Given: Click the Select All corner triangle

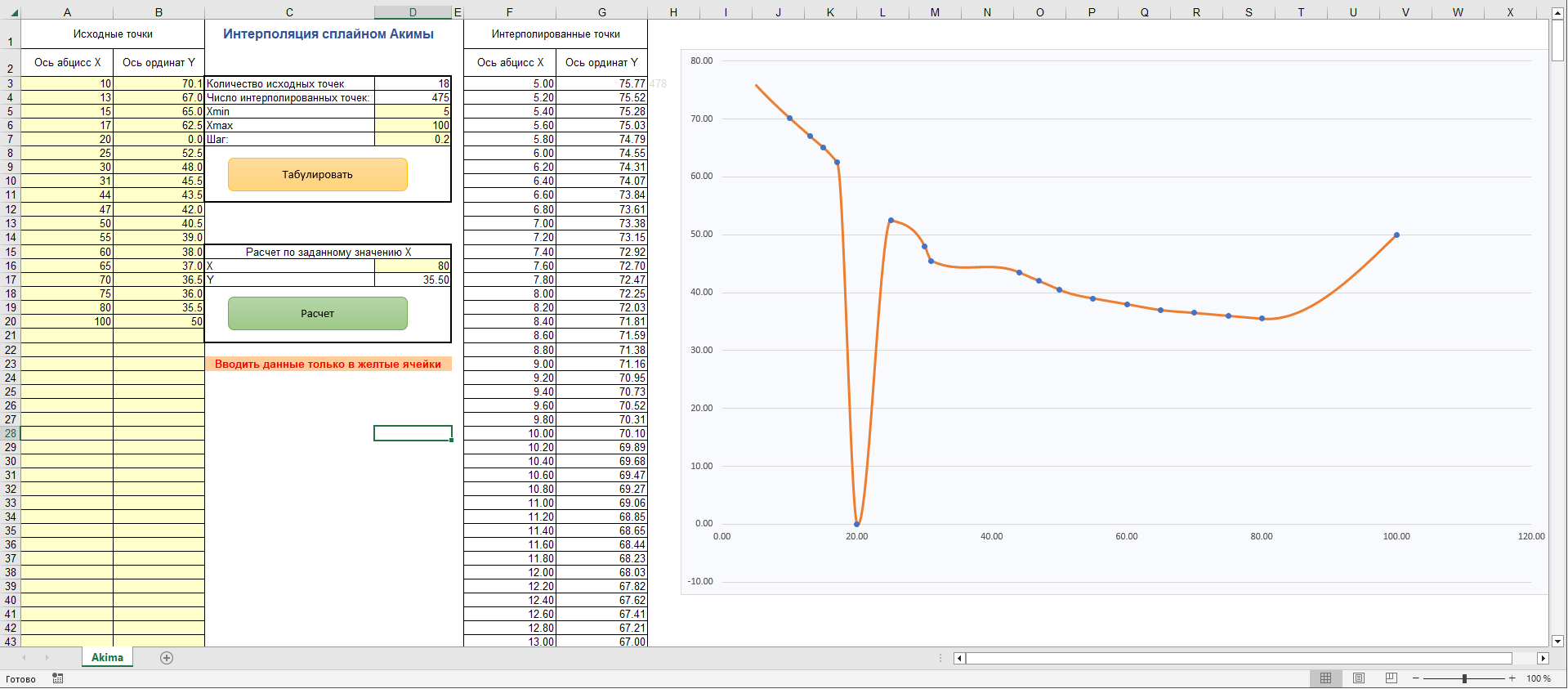Looking at the screenshot, I should (13, 12).
